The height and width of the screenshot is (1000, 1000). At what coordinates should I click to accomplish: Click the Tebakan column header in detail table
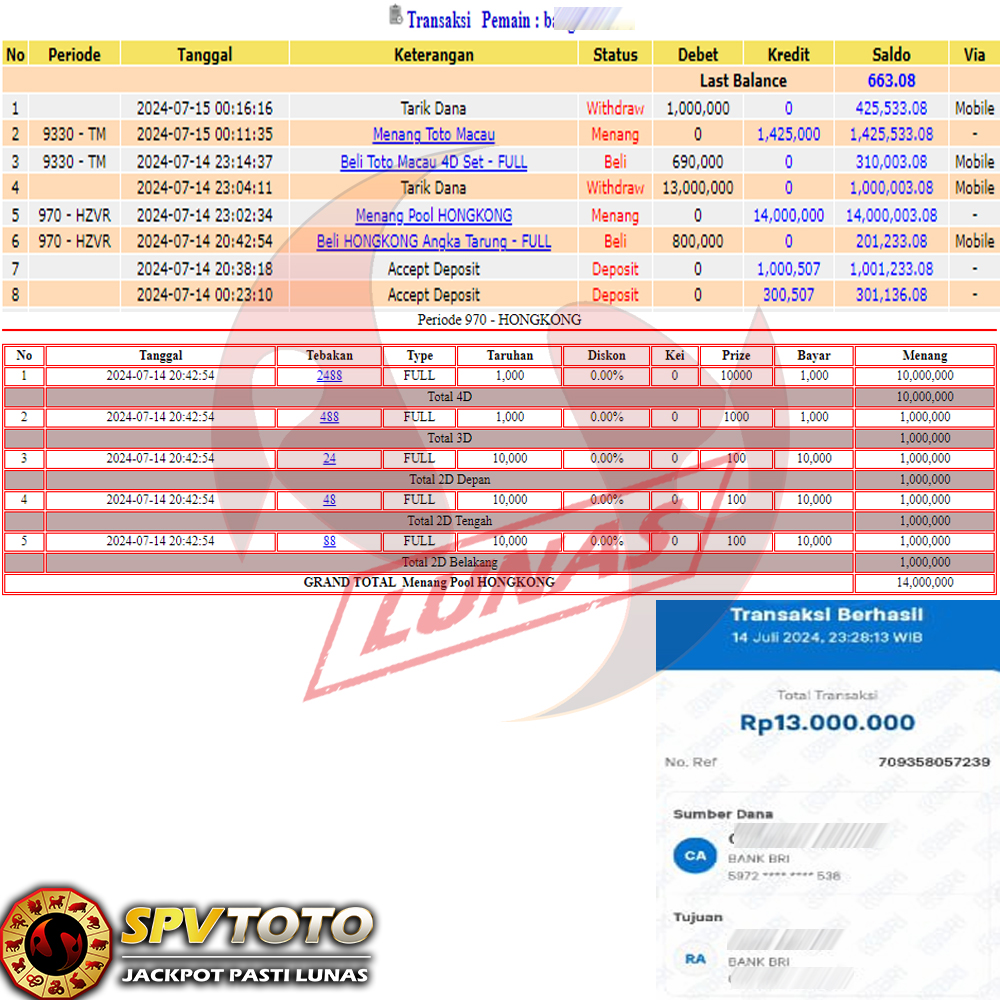coord(329,355)
